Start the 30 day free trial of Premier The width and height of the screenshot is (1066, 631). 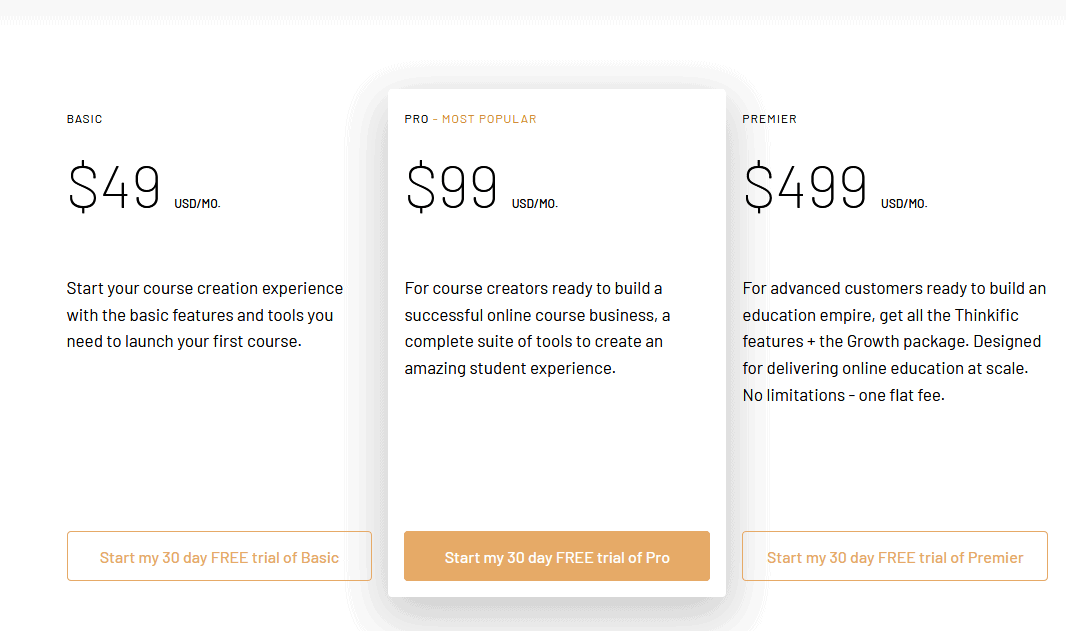895,556
